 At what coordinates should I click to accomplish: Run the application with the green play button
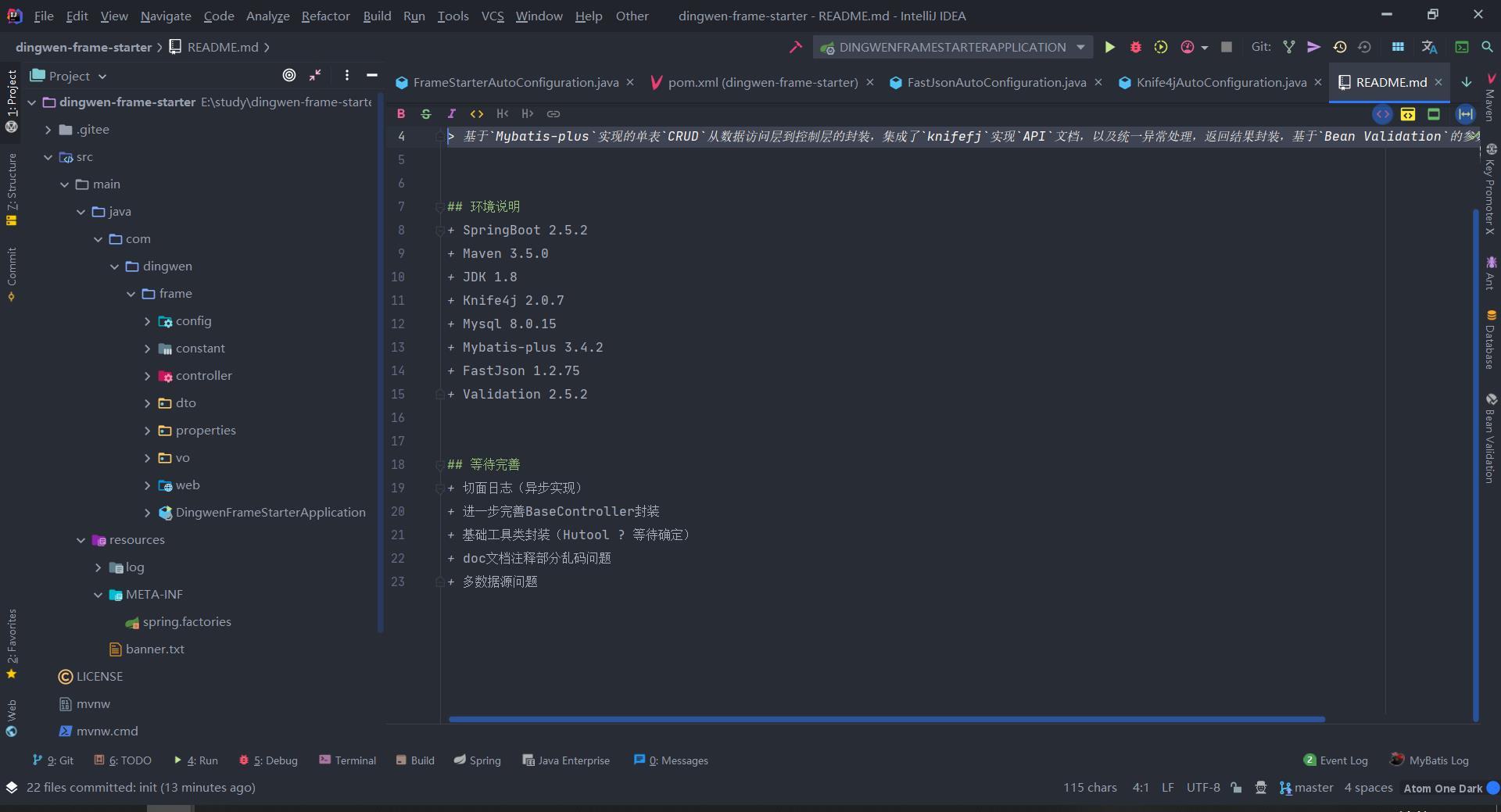1109,47
